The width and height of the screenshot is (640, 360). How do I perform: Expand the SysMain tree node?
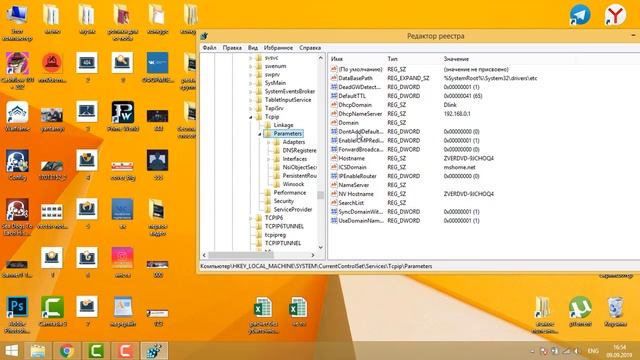pyautogui.click(x=251, y=83)
